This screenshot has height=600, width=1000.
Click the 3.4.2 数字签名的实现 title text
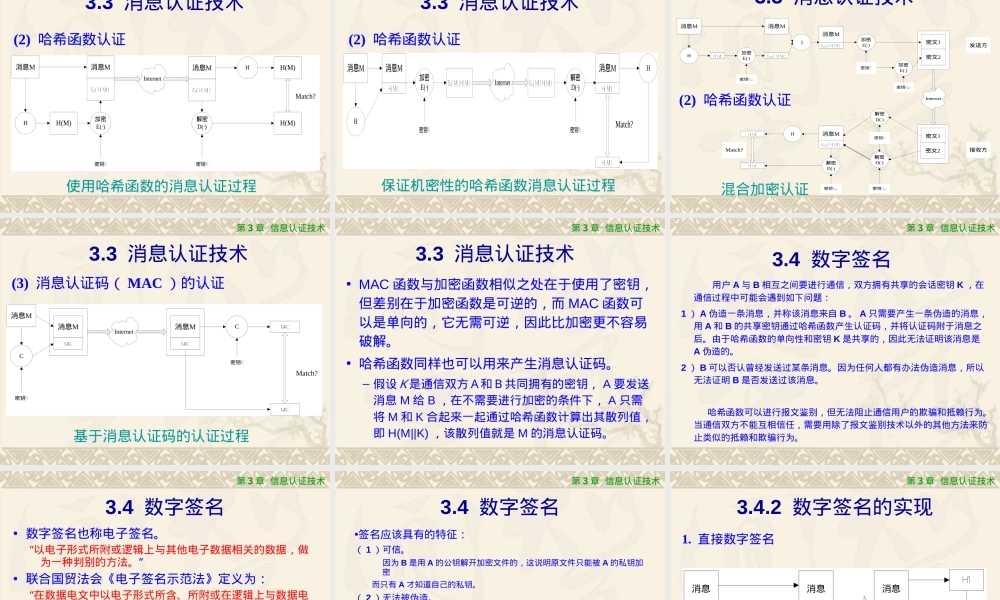click(x=834, y=508)
